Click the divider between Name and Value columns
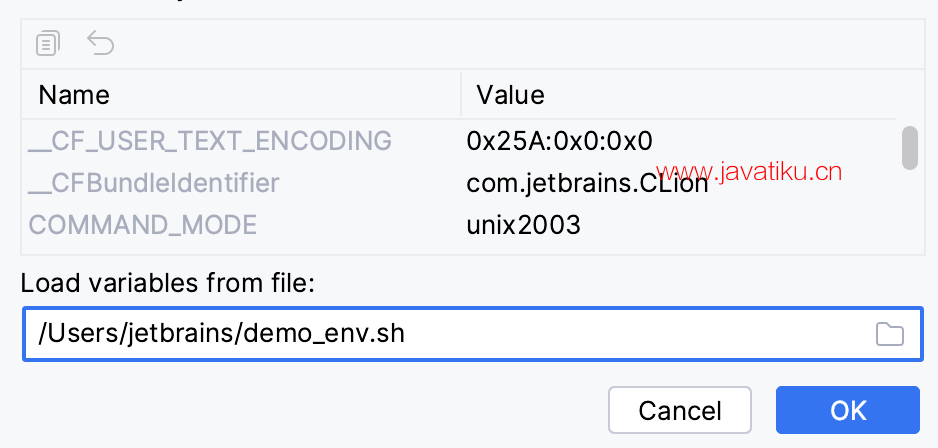Screen dimensions: 938x448 [461, 95]
